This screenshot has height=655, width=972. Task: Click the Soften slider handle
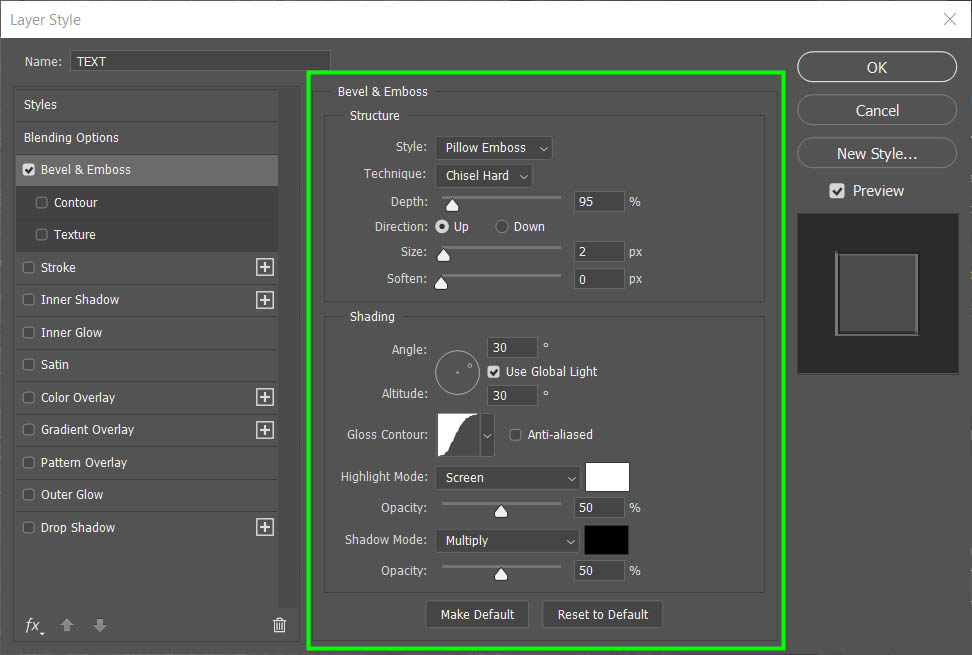(441, 283)
